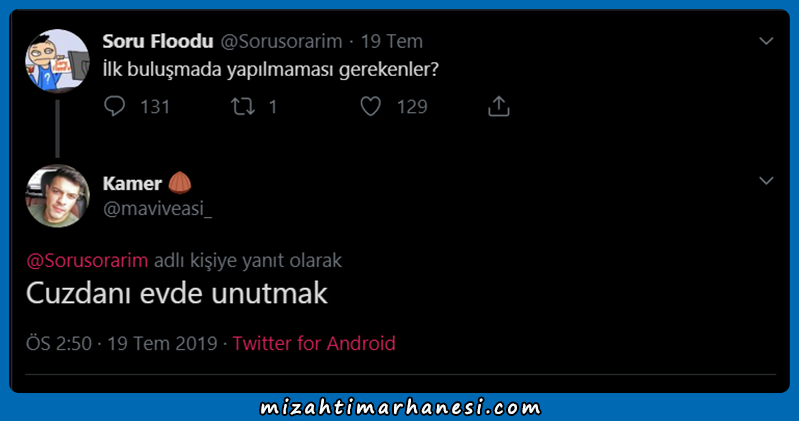Click @Sorusorarim mention in reply line
This screenshot has height=421, width=799.
(87, 260)
